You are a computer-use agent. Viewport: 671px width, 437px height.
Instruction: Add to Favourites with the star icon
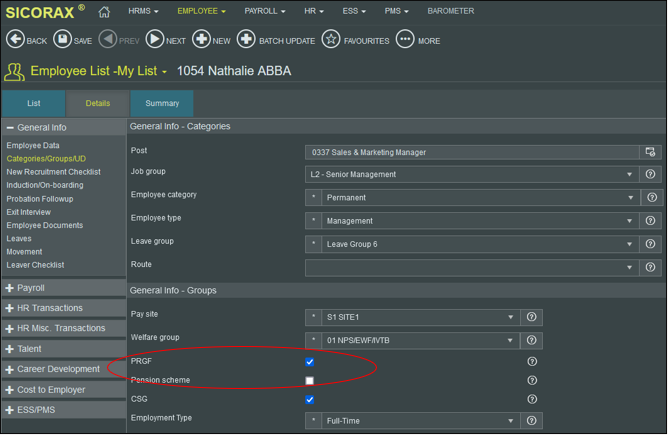tap(331, 40)
